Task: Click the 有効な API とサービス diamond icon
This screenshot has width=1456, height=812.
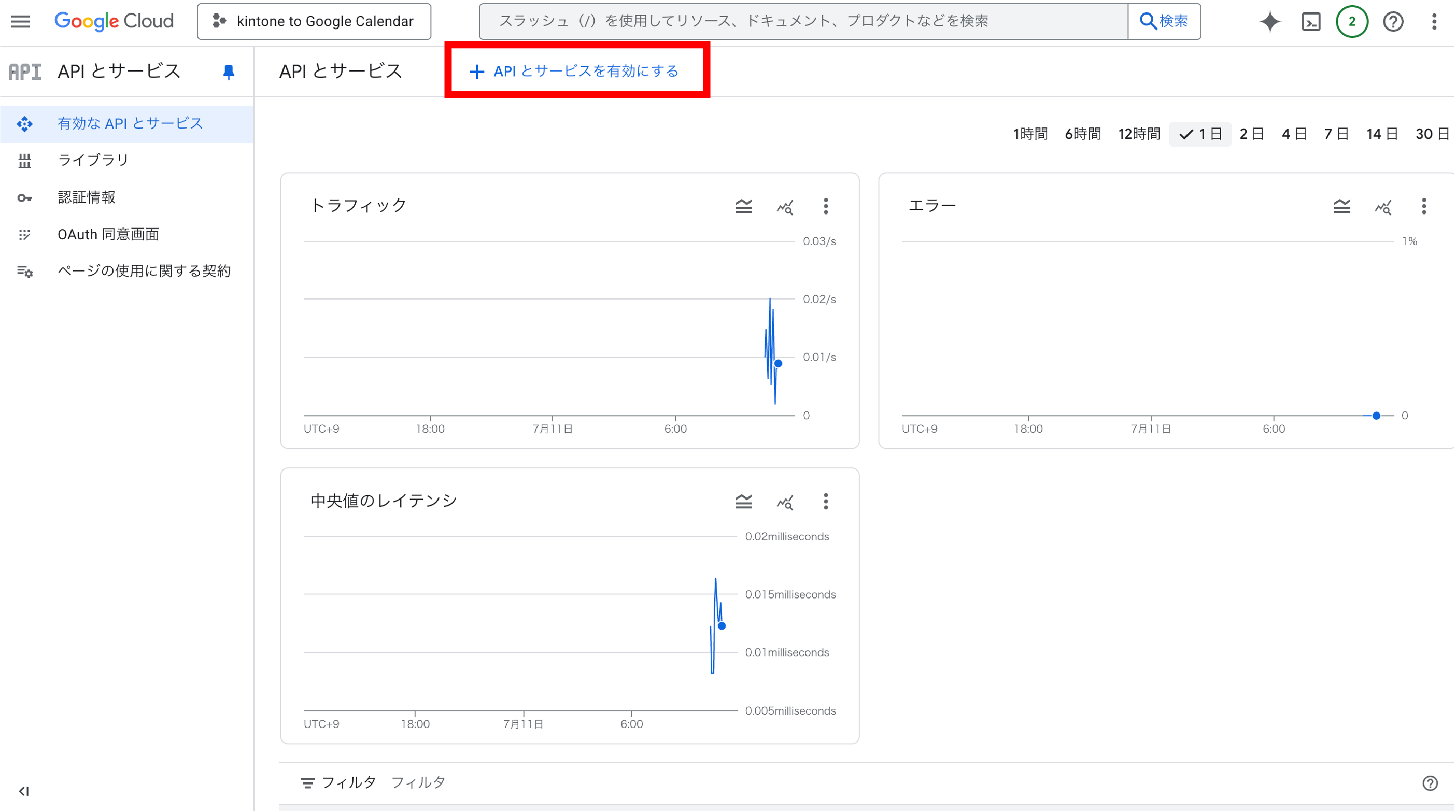Action: point(24,124)
